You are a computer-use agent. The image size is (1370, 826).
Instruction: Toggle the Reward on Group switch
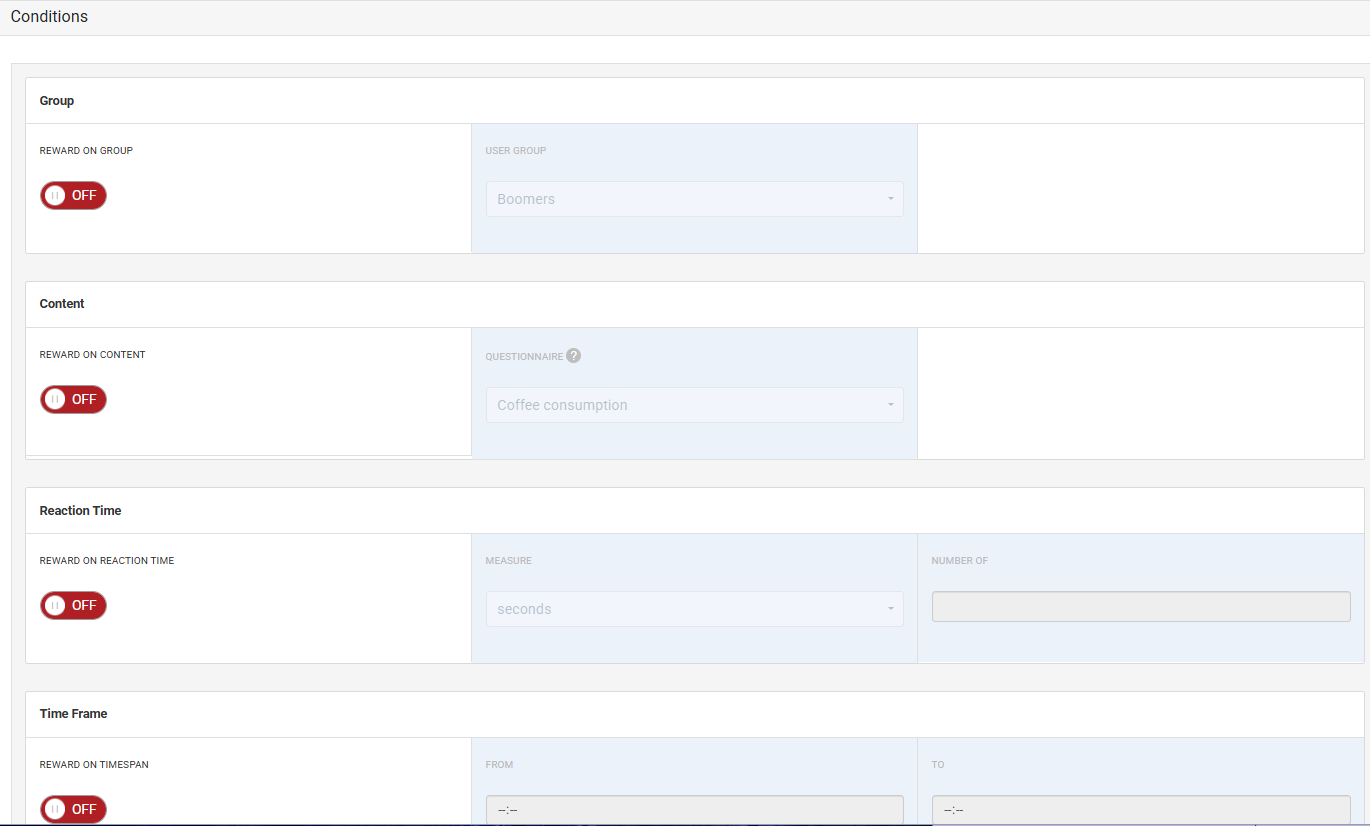point(73,196)
